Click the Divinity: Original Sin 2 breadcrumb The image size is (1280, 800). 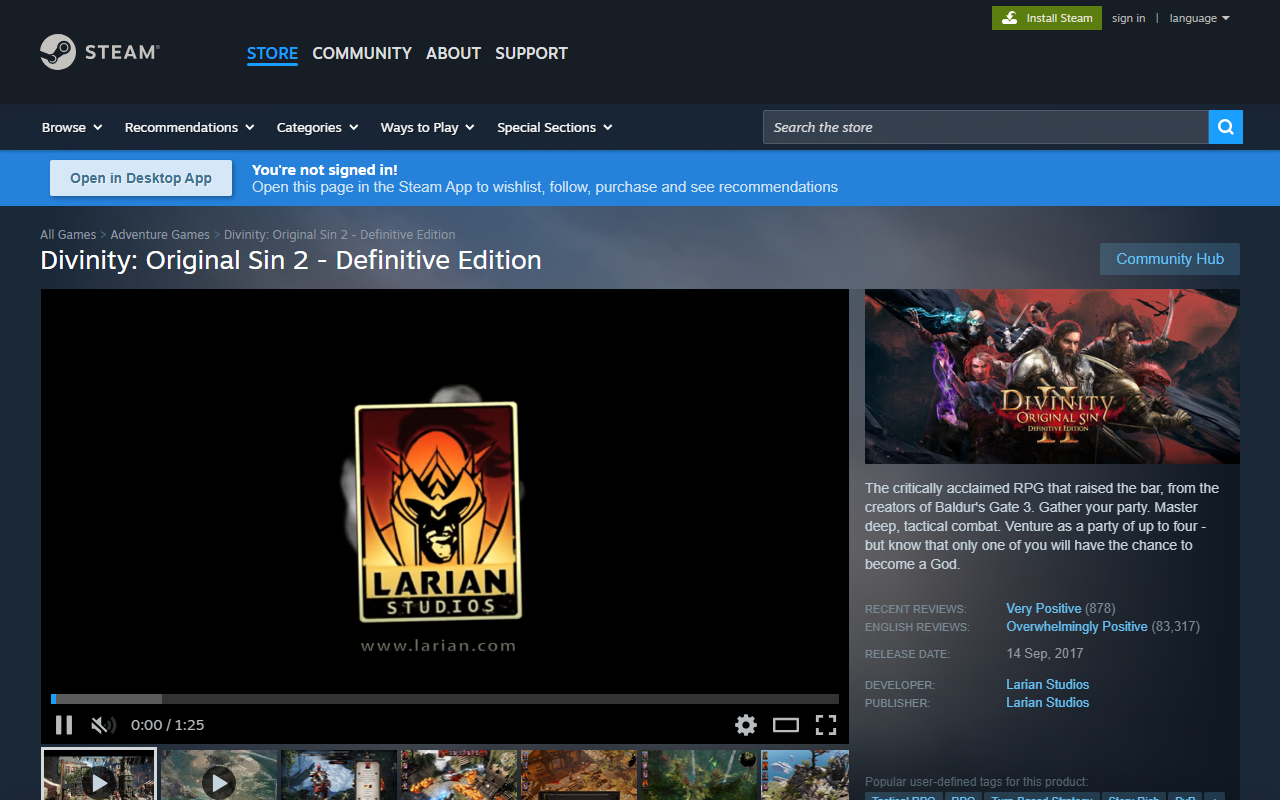point(340,235)
